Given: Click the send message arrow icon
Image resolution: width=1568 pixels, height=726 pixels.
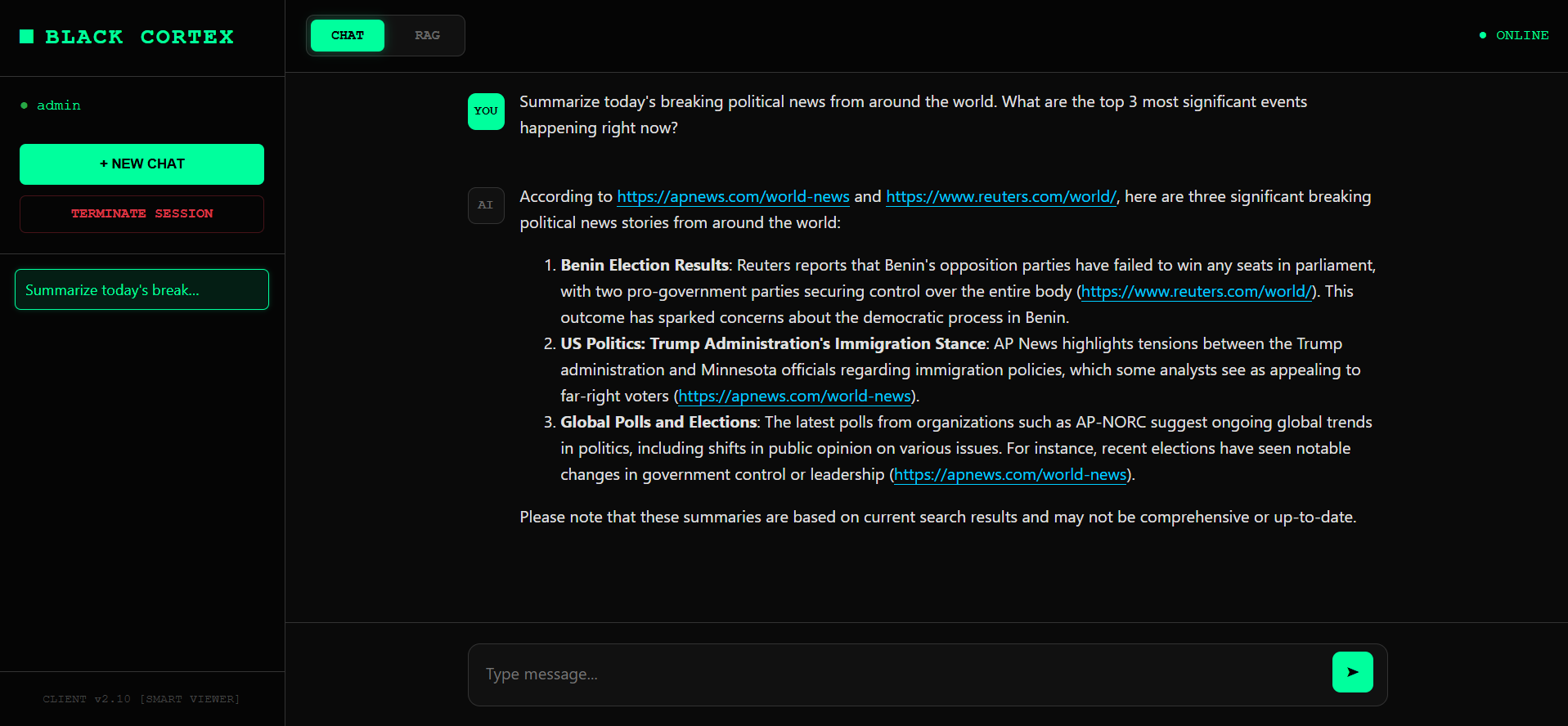Looking at the screenshot, I should point(1352,672).
